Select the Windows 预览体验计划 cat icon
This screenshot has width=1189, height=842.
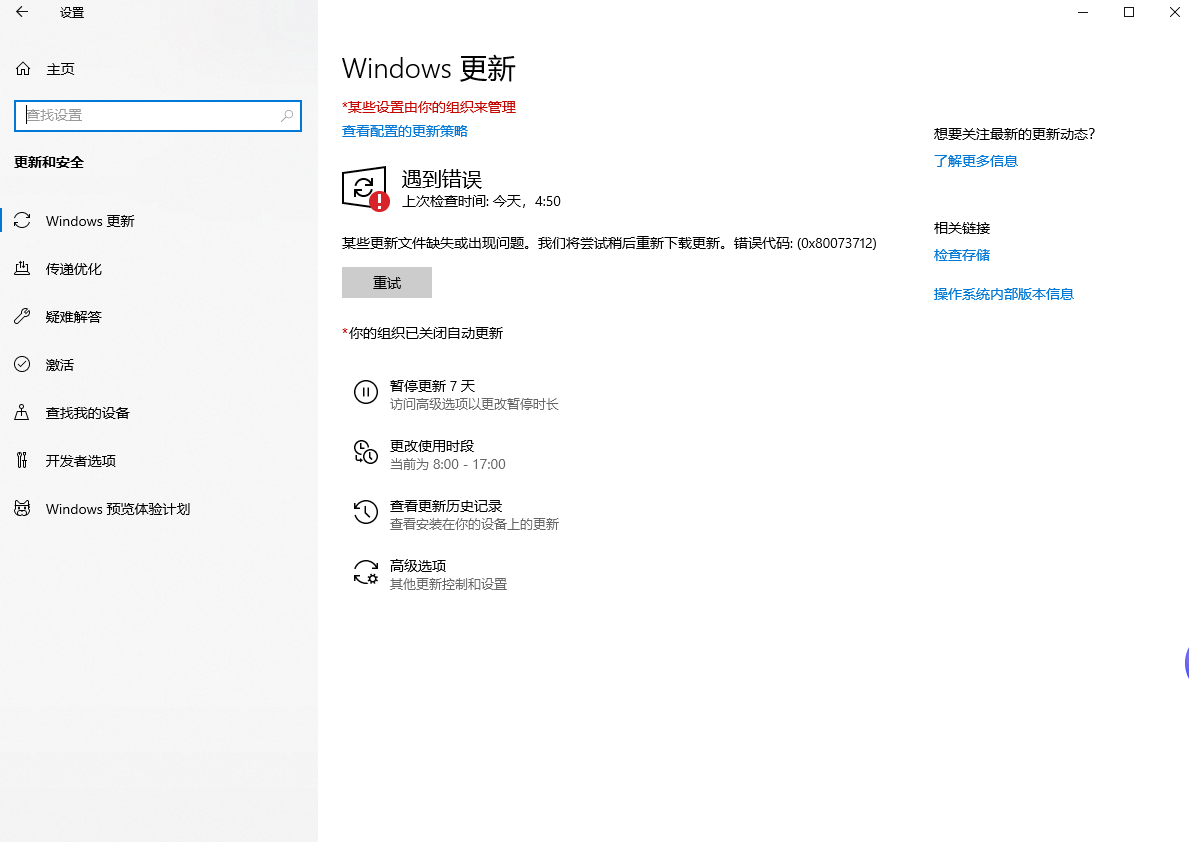[x=23, y=508]
